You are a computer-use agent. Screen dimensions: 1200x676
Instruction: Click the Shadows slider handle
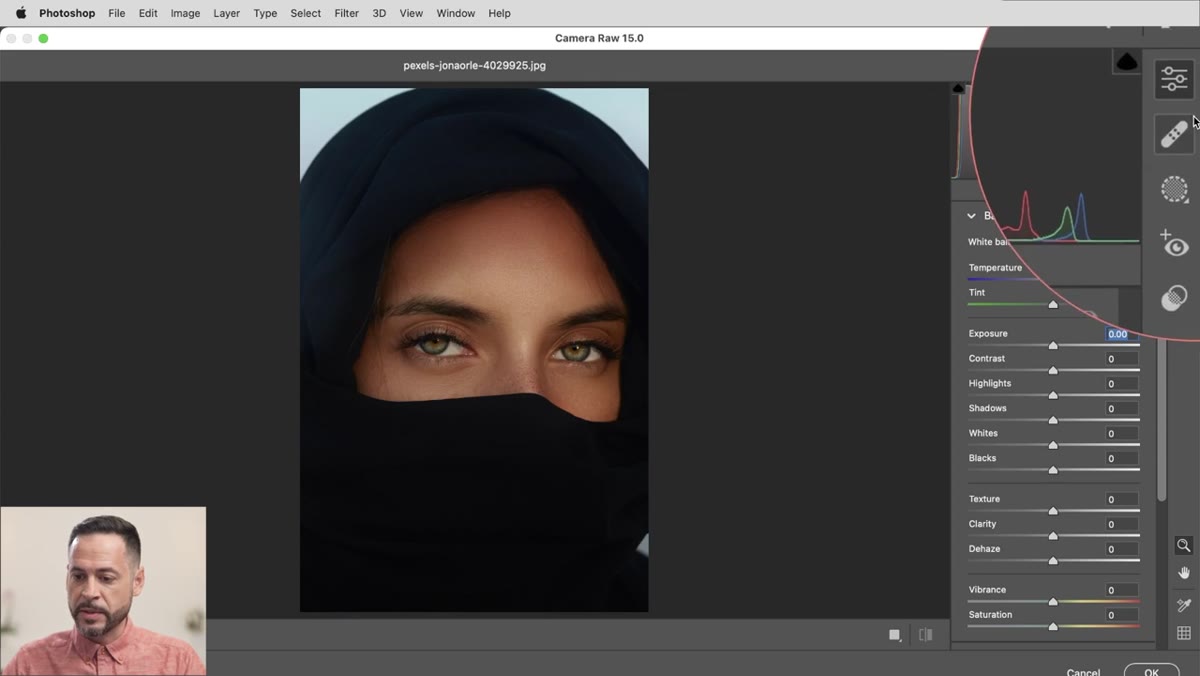[1053, 420]
